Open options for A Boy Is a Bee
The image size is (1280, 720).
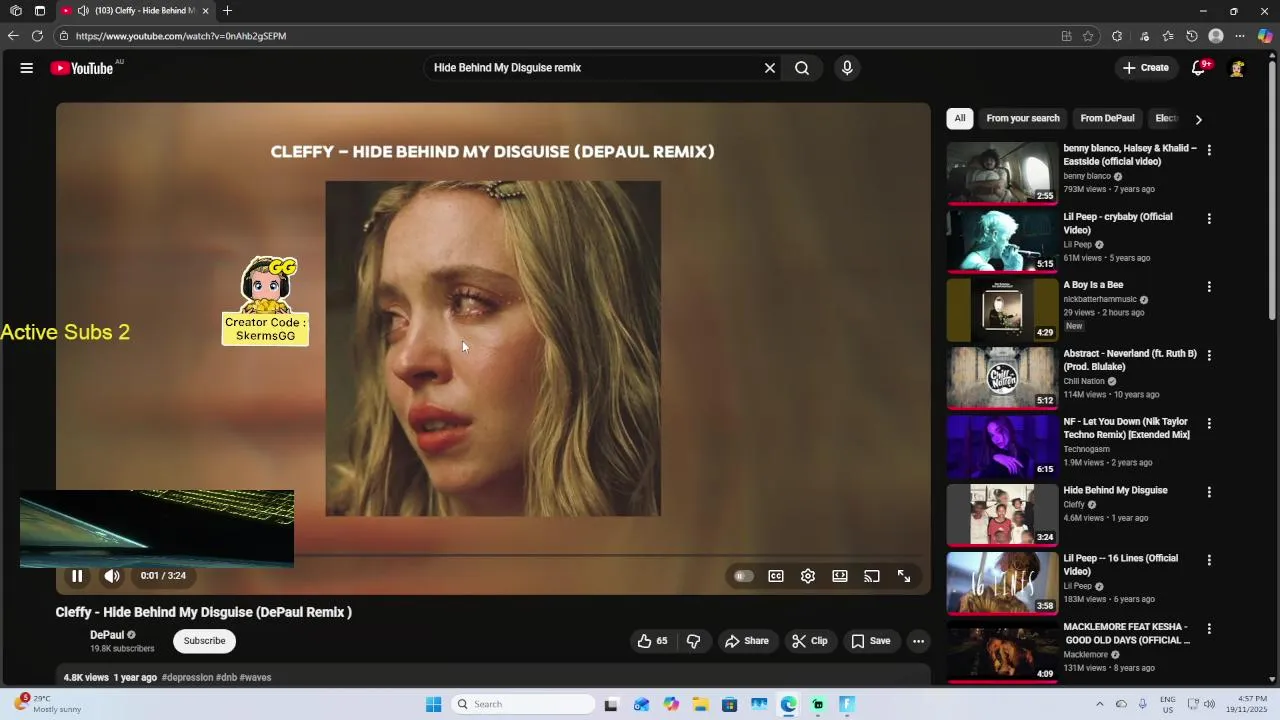pyautogui.click(x=1209, y=287)
